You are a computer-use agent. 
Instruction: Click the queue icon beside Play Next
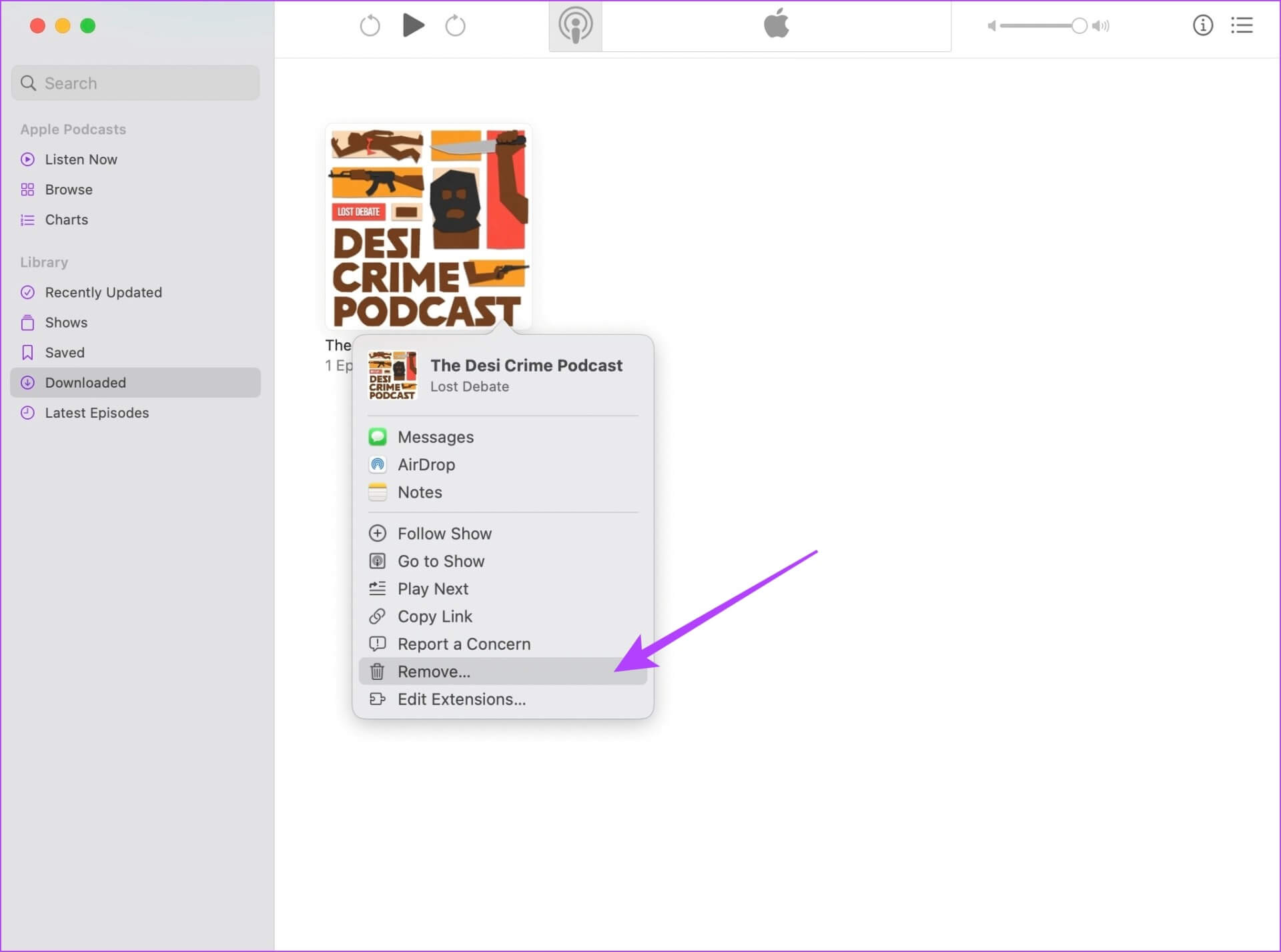pyautogui.click(x=378, y=588)
